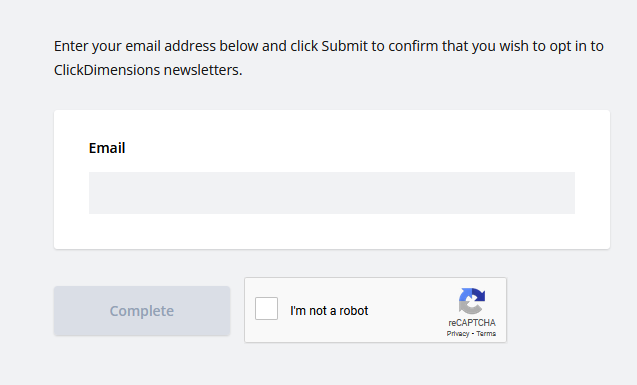Image resolution: width=637 pixels, height=385 pixels.
Task: Click the reCAPTCHA text under the logo
Action: (x=472, y=323)
